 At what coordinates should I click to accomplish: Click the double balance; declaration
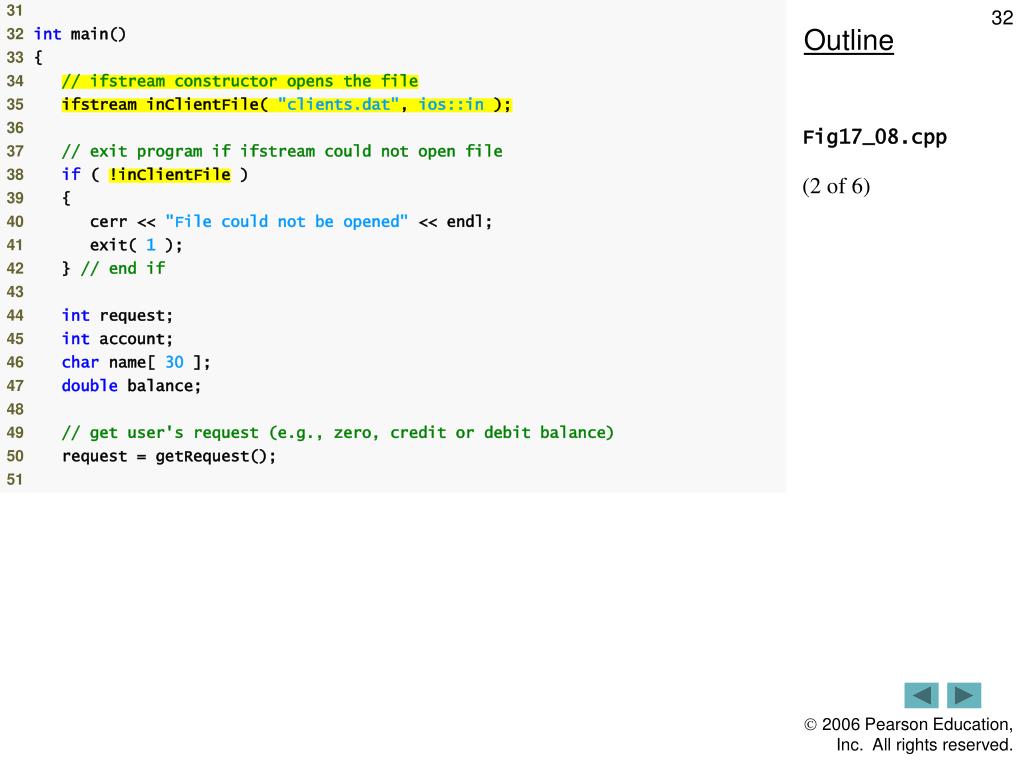click(131, 386)
